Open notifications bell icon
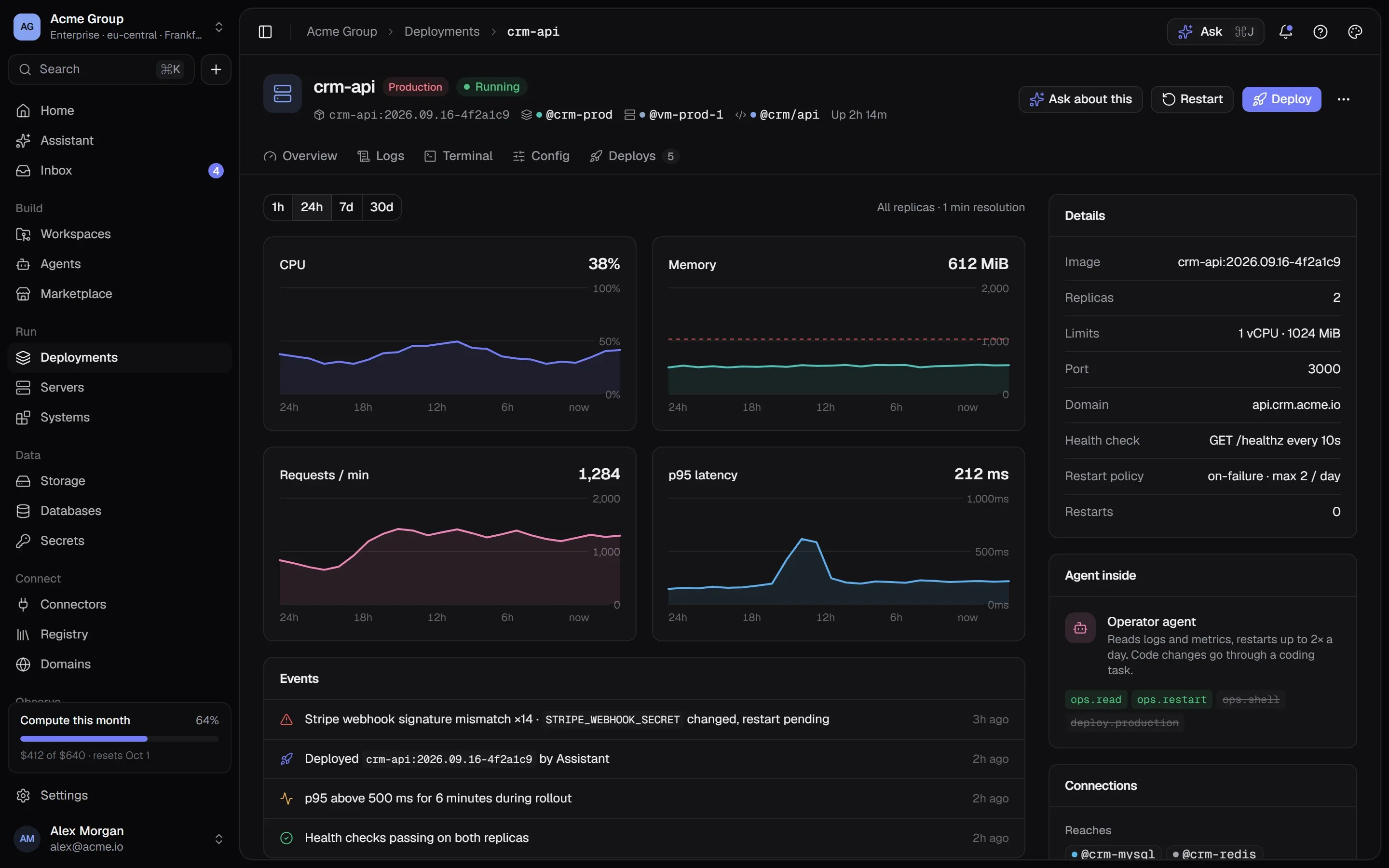Image resolution: width=1389 pixels, height=868 pixels. (1286, 31)
